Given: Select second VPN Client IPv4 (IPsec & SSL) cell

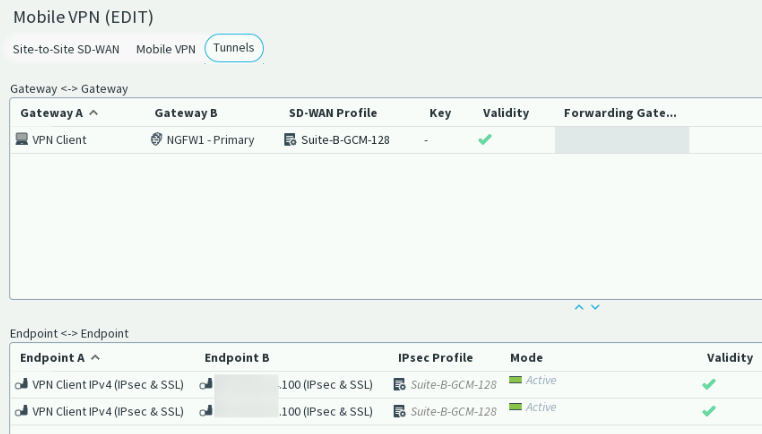Looking at the screenshot, I should coord(108,411).
